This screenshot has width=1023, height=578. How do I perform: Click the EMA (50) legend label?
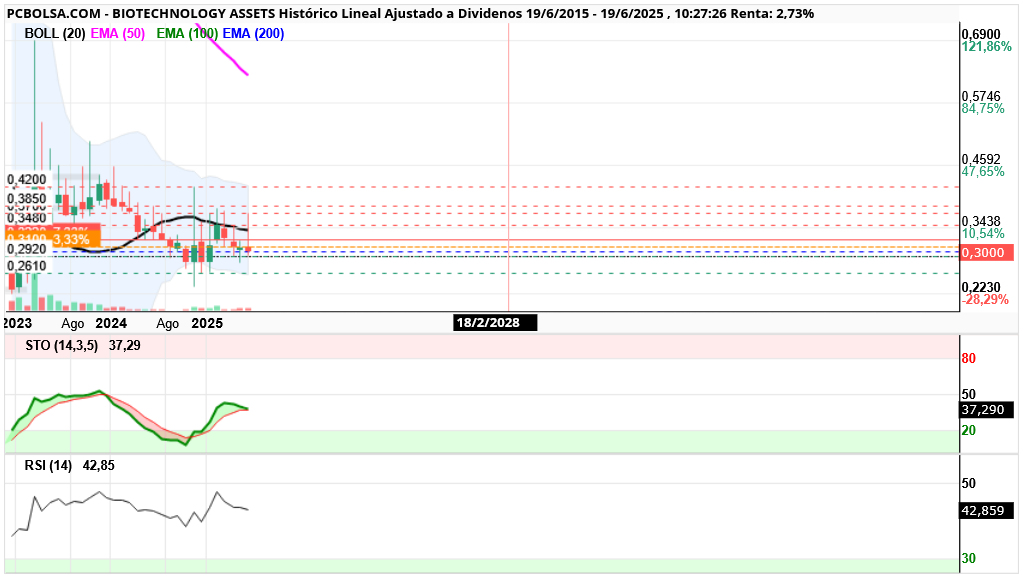[118, 33]
